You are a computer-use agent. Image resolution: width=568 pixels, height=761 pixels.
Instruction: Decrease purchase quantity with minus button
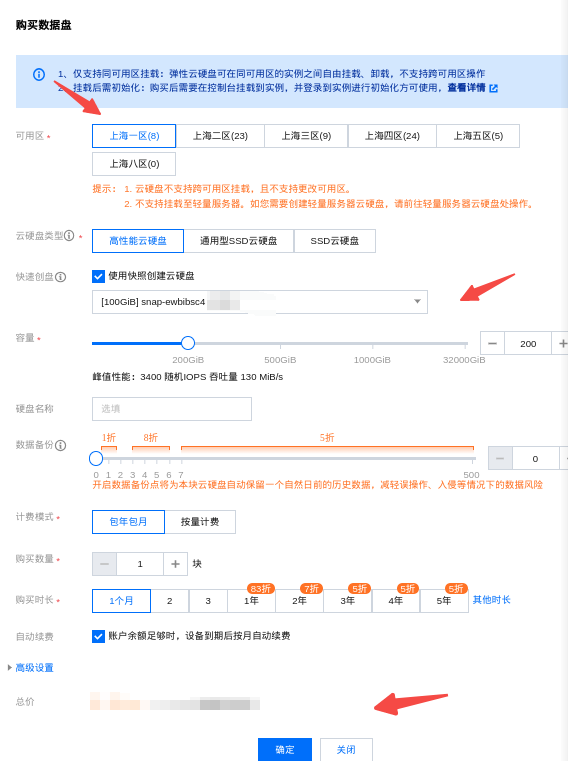tap(104, 564)
